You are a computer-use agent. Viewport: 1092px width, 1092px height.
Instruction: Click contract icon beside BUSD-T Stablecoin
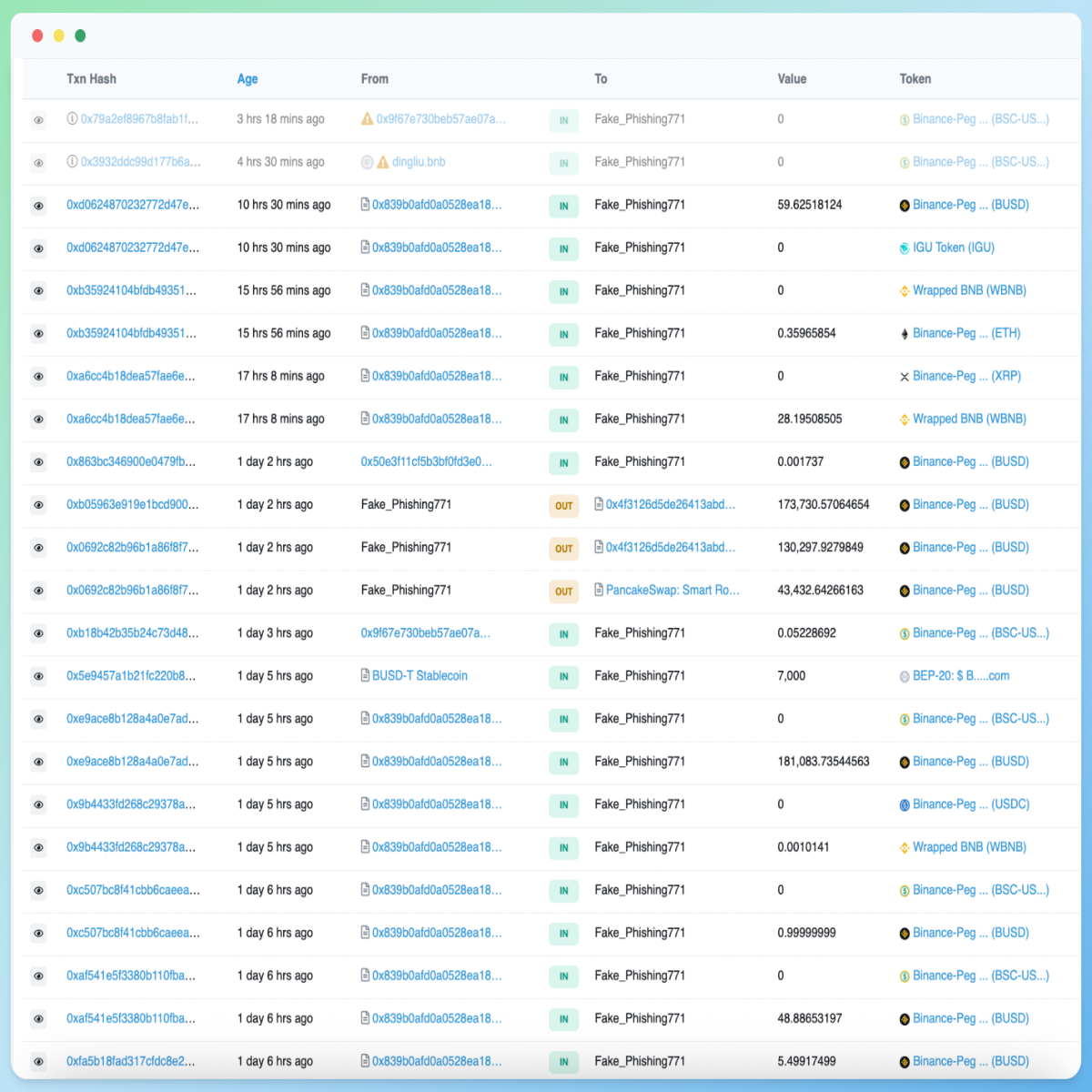pos(366,675)
